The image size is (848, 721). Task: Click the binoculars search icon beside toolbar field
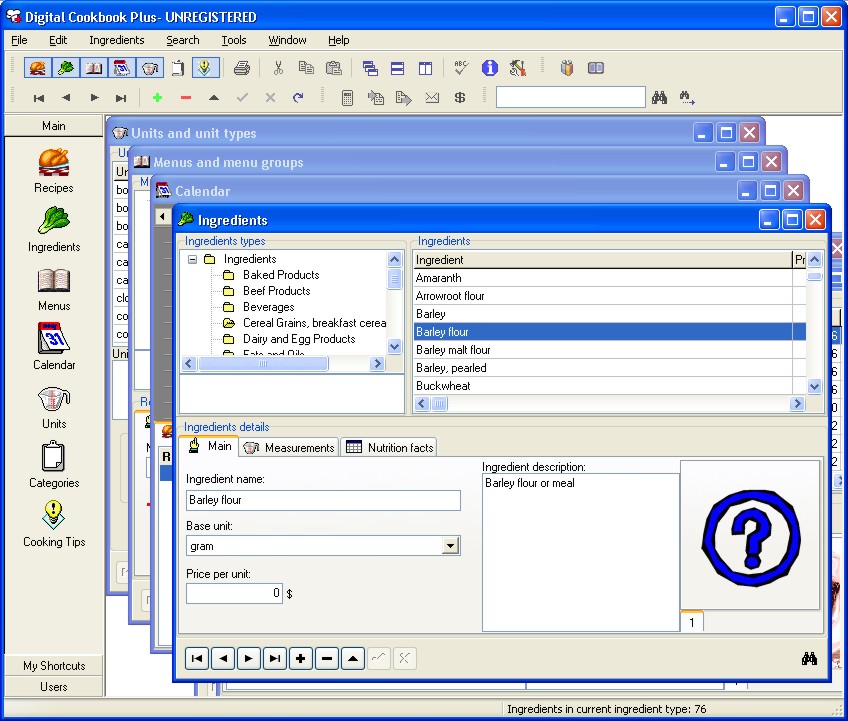click(659, 98)
